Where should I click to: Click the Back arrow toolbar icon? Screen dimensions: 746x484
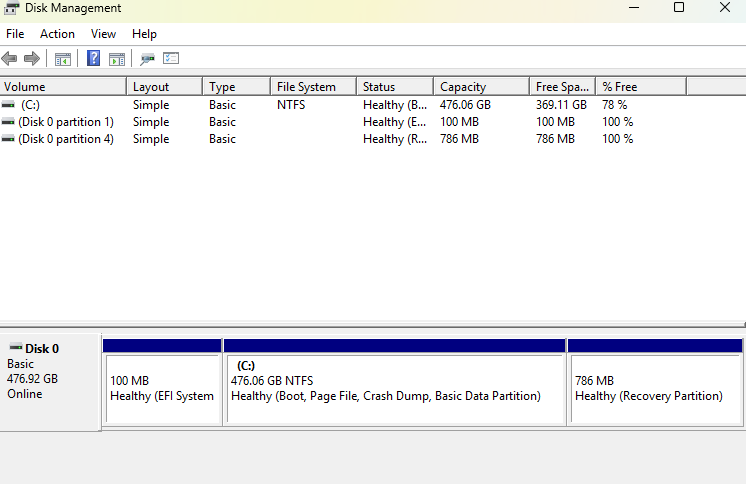[x=10, y=59]
